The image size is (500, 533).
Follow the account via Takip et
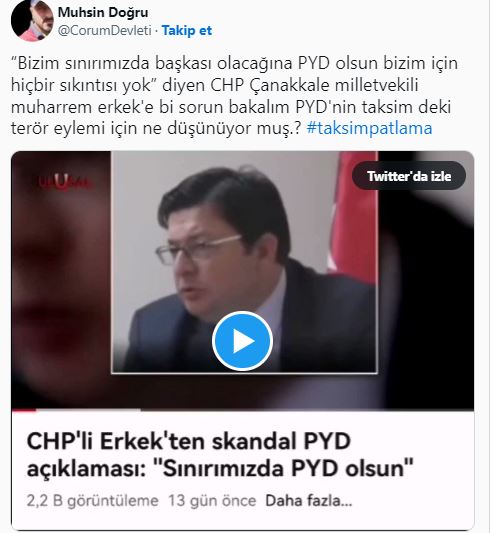pyautogui.click(x=187, y=31)
